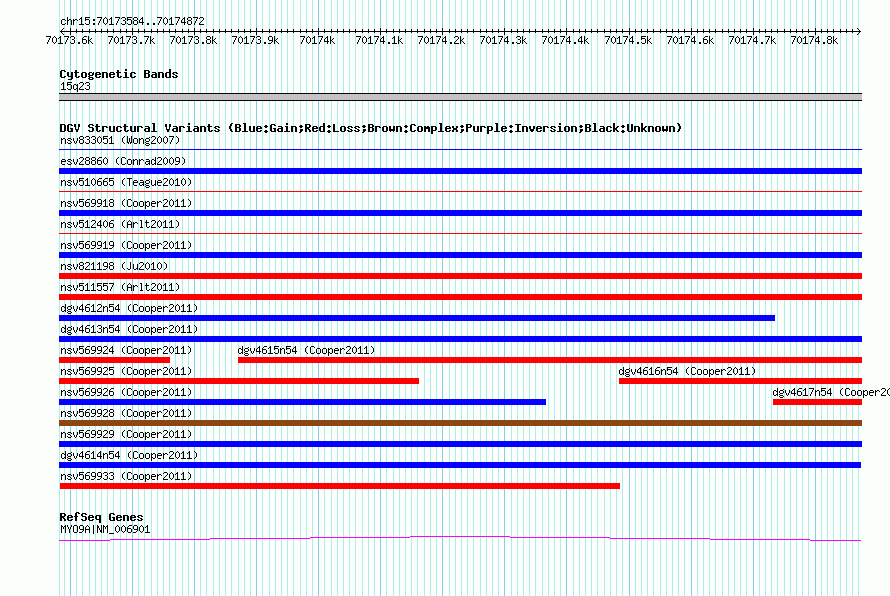This screenshot has width=890, height=596.
Task: Click the short red bar of nsv569924
Action: point(115,360)
